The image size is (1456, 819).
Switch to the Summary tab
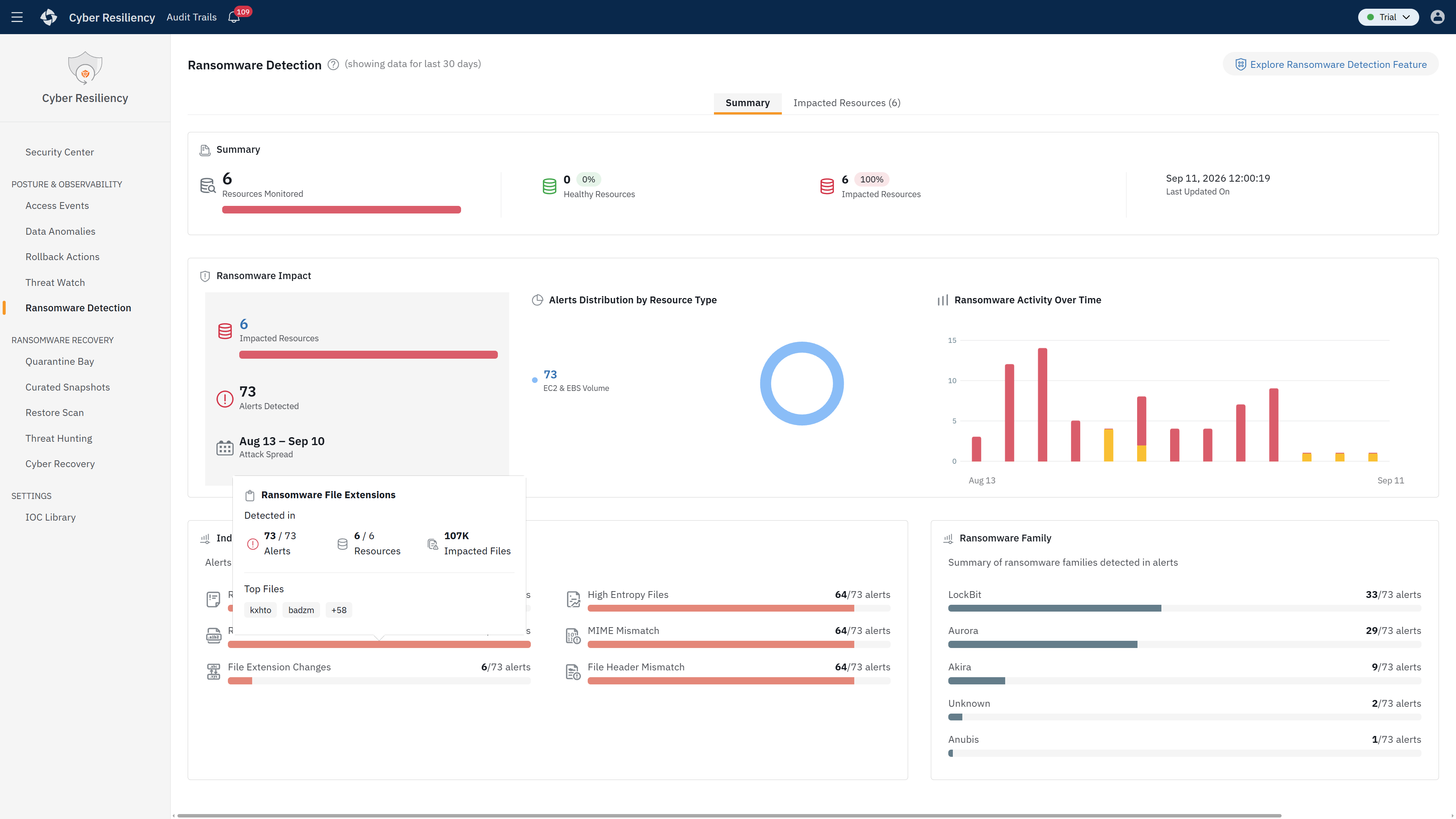747,103
